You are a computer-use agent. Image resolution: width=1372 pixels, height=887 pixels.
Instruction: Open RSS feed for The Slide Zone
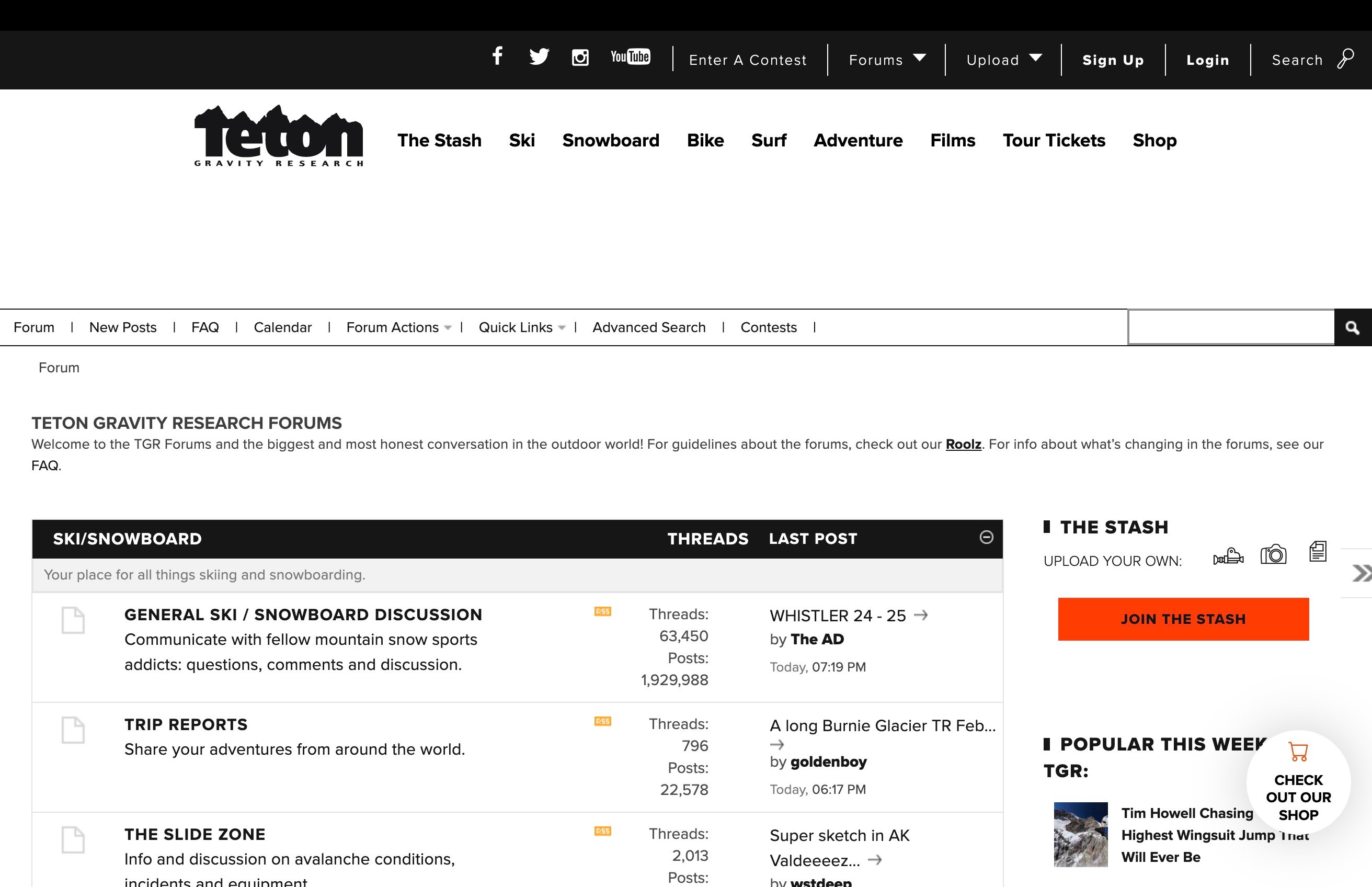click(603, 831)
